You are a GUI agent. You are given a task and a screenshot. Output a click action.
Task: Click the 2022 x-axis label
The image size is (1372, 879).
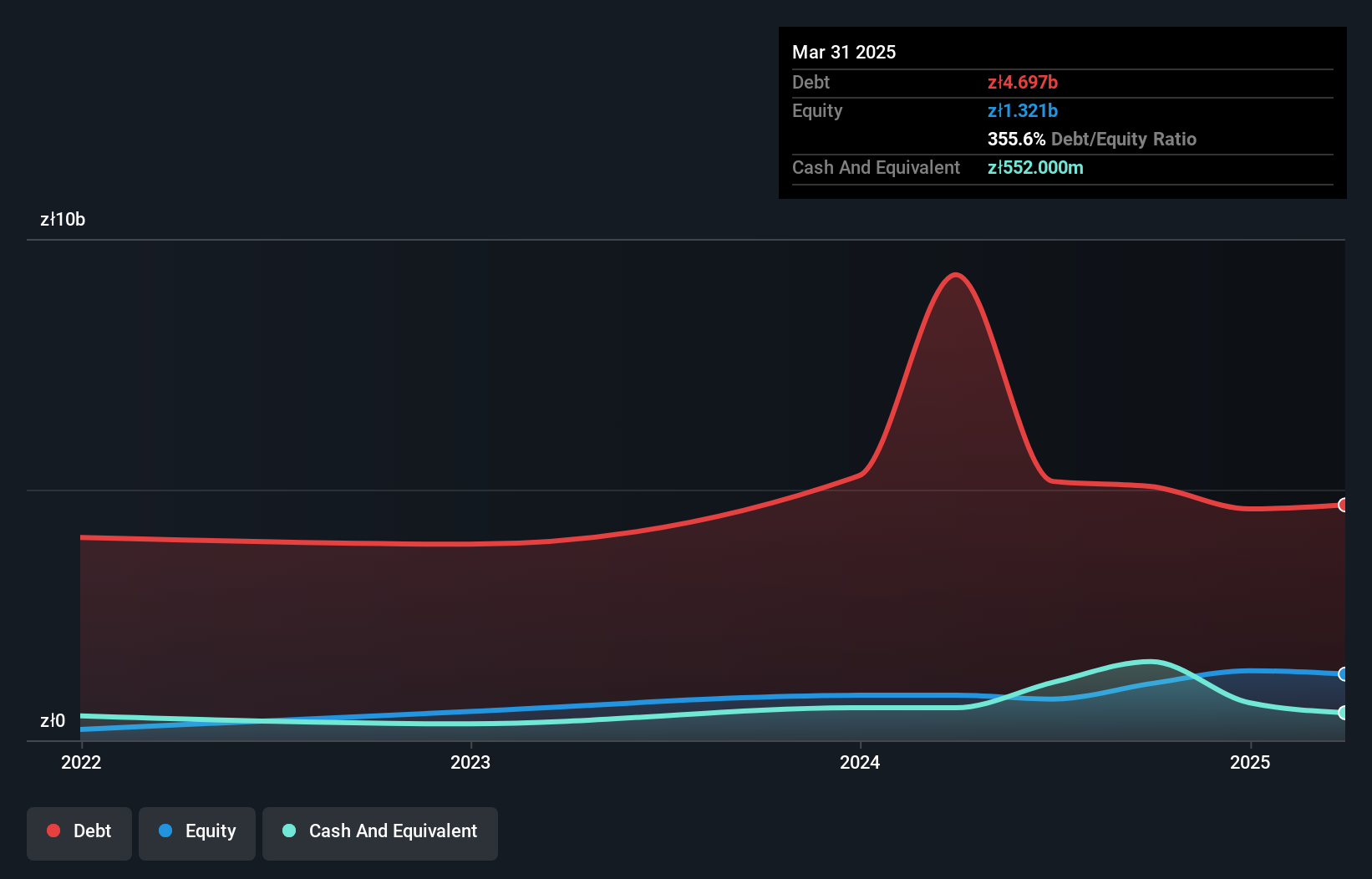point(81,762)
